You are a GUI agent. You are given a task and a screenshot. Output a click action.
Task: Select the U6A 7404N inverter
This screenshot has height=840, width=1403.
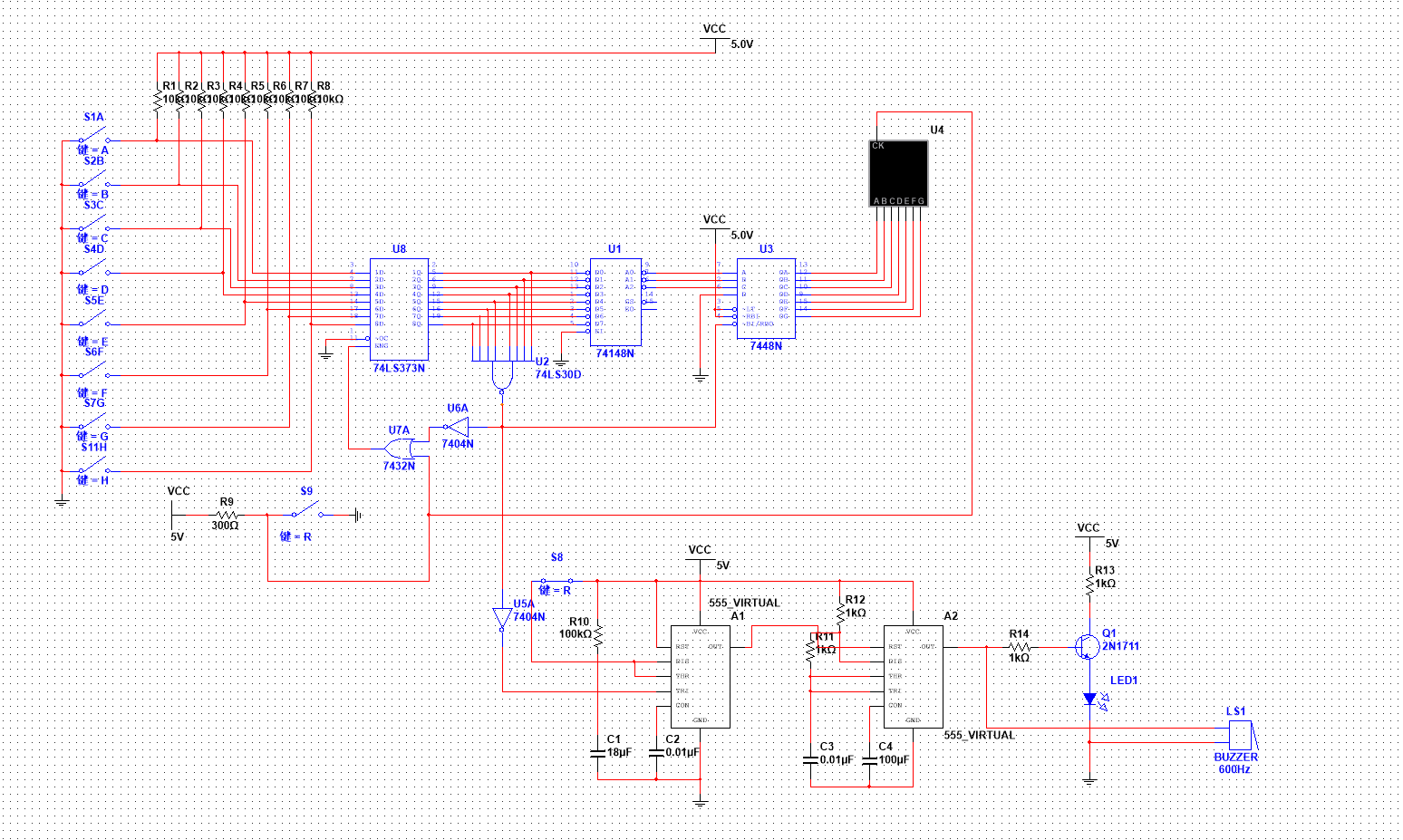pos(457,426)
